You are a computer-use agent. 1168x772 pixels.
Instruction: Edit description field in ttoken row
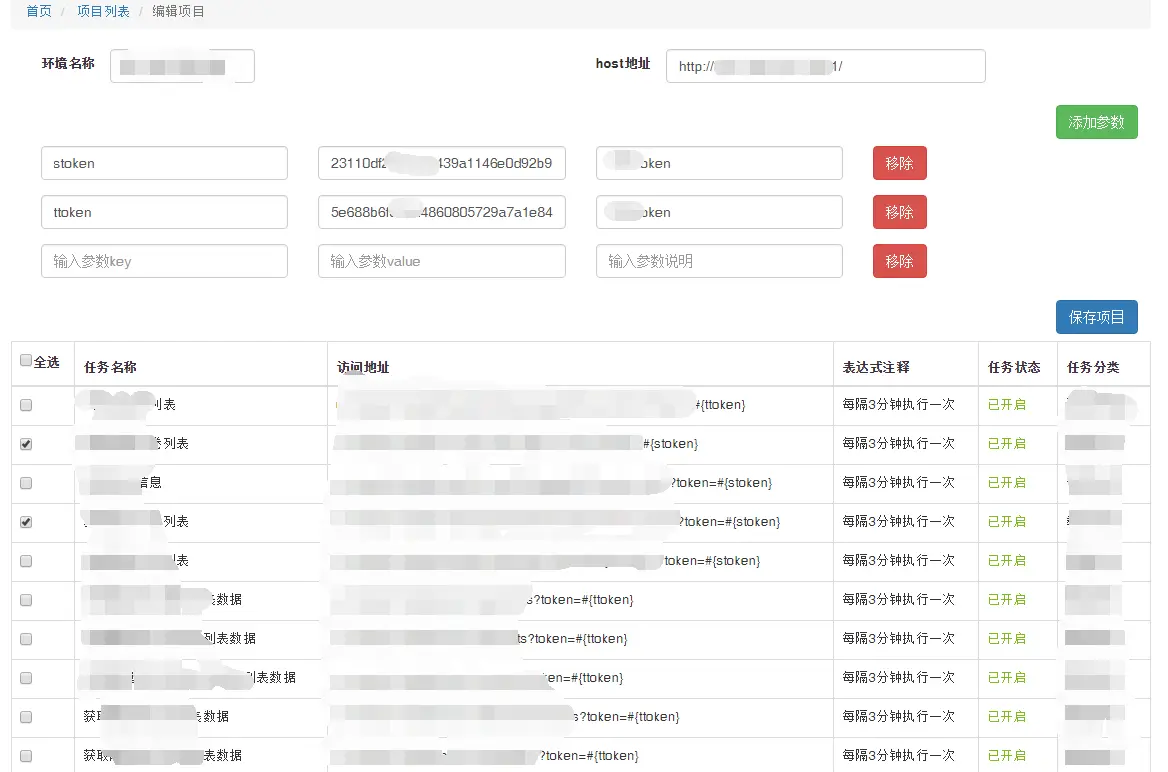(x=720, y=212)
